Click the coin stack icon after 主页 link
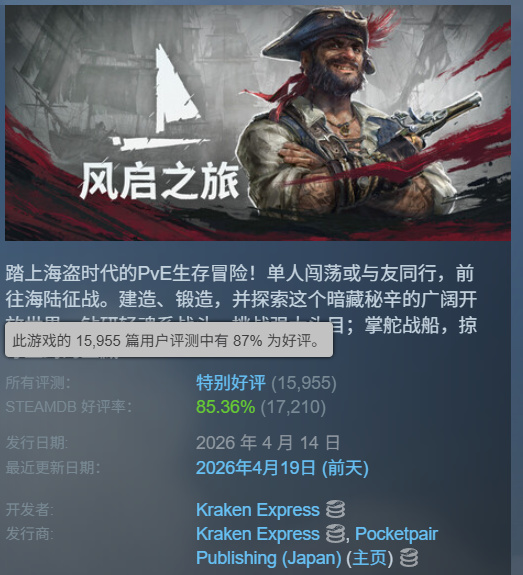 point(409,558)
